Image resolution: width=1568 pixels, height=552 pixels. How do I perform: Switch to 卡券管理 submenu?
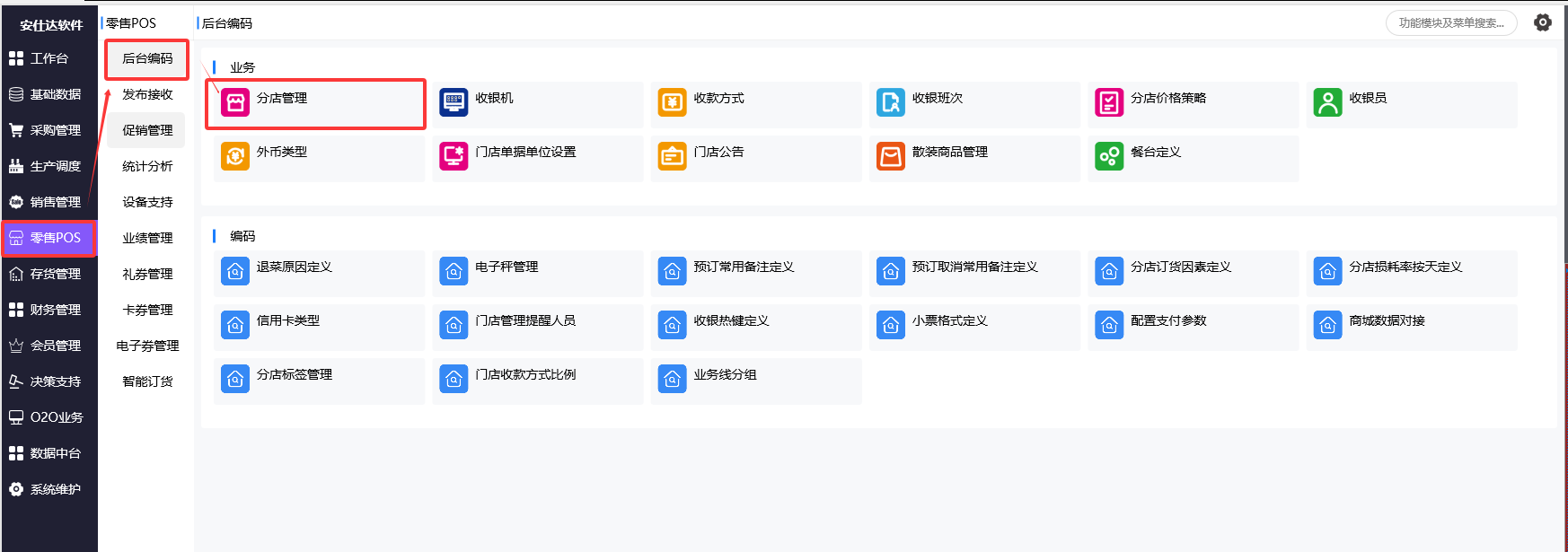click(147, 310)
